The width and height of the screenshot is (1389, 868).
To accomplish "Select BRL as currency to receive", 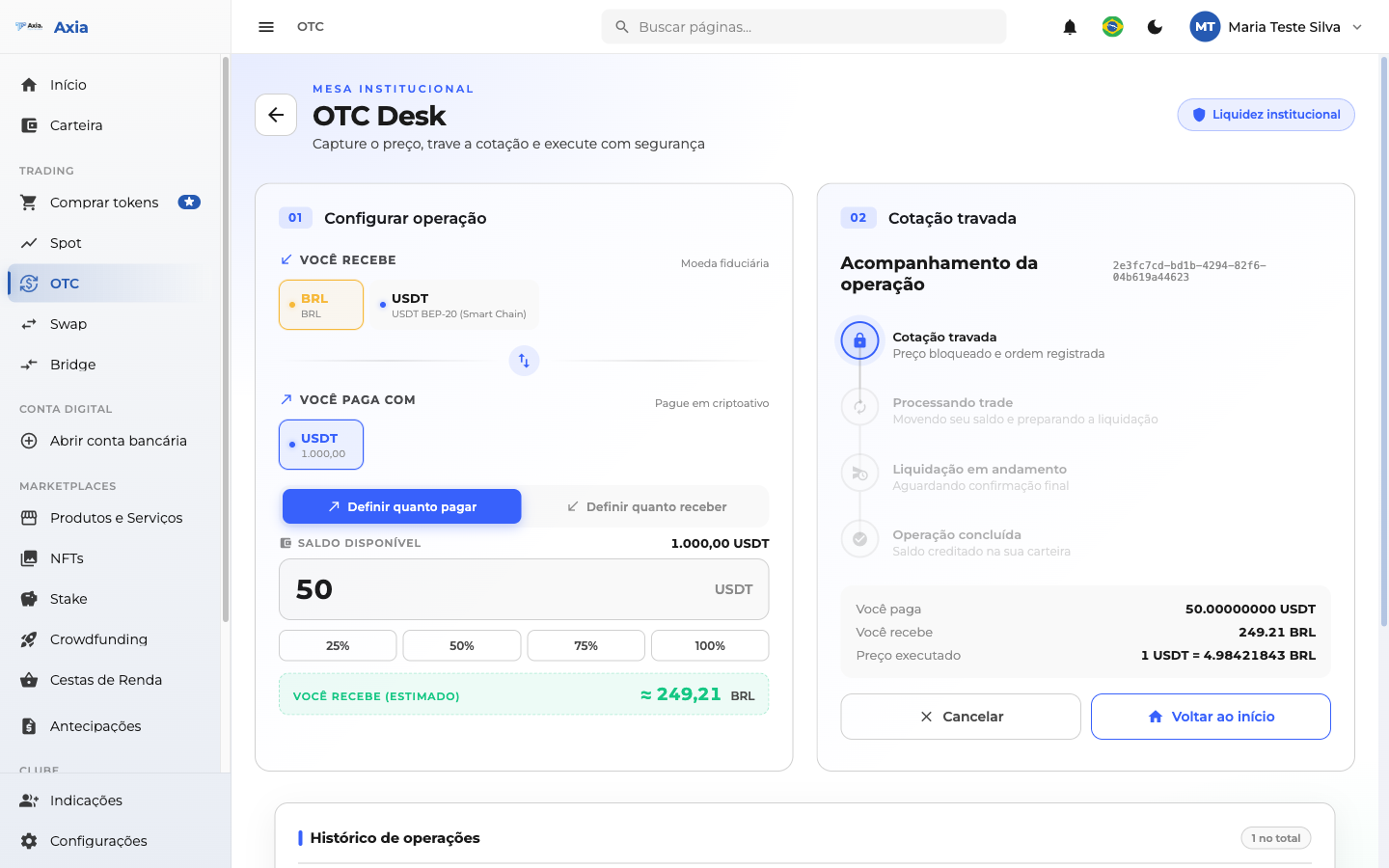I will click(321, 305).
